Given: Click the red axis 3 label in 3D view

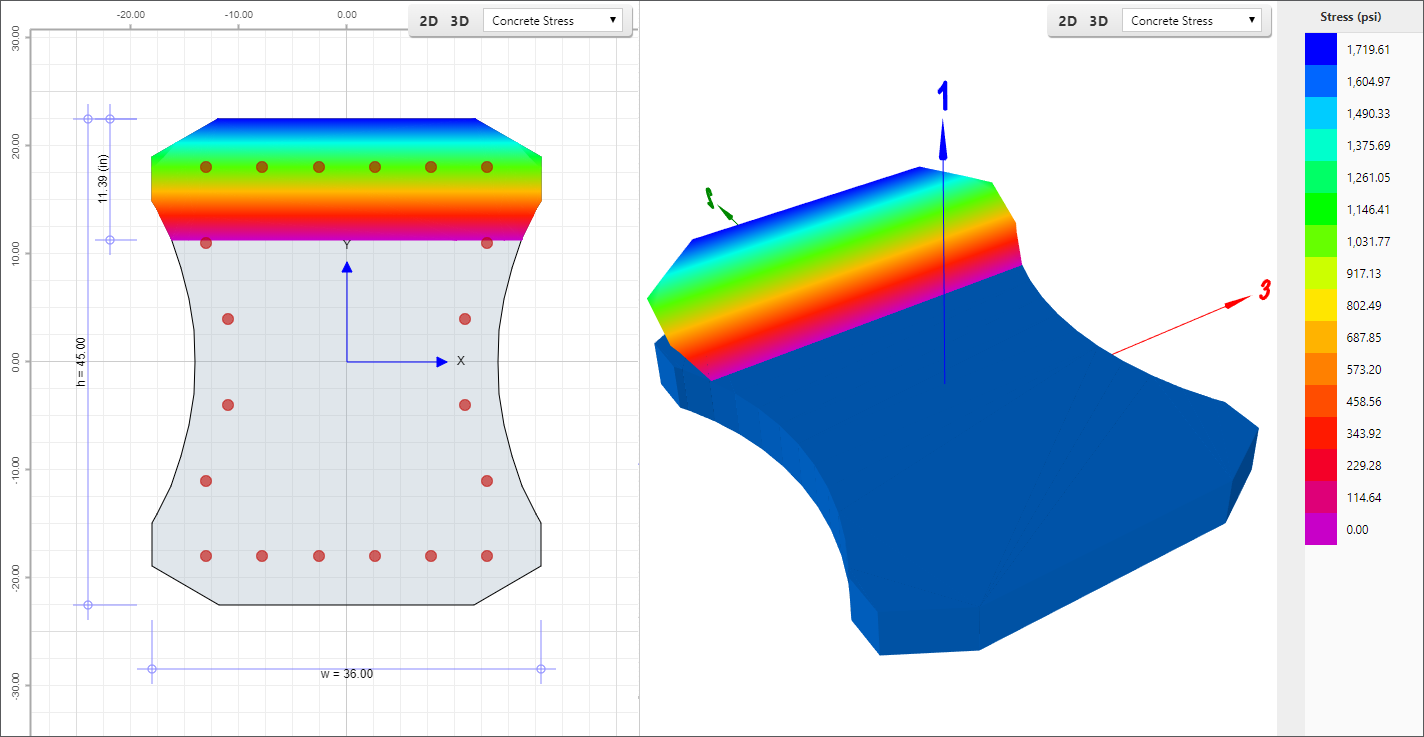Looking at the screenshot, I should [x=1265, y=290].
